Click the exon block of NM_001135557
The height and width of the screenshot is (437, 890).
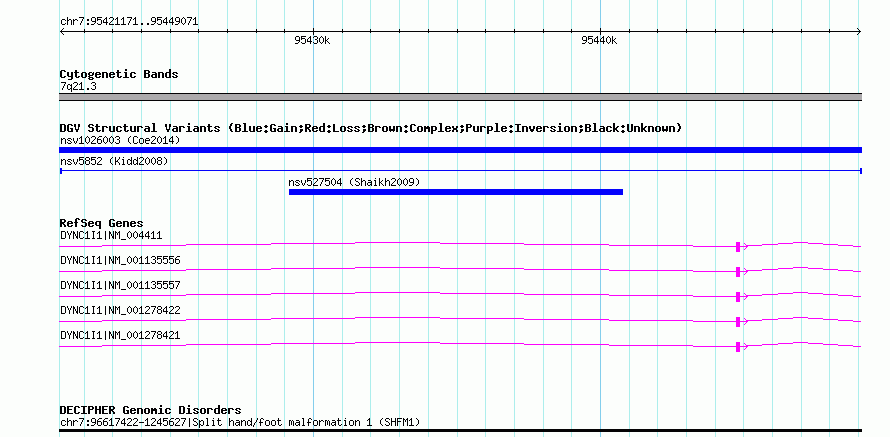[738, 296]
